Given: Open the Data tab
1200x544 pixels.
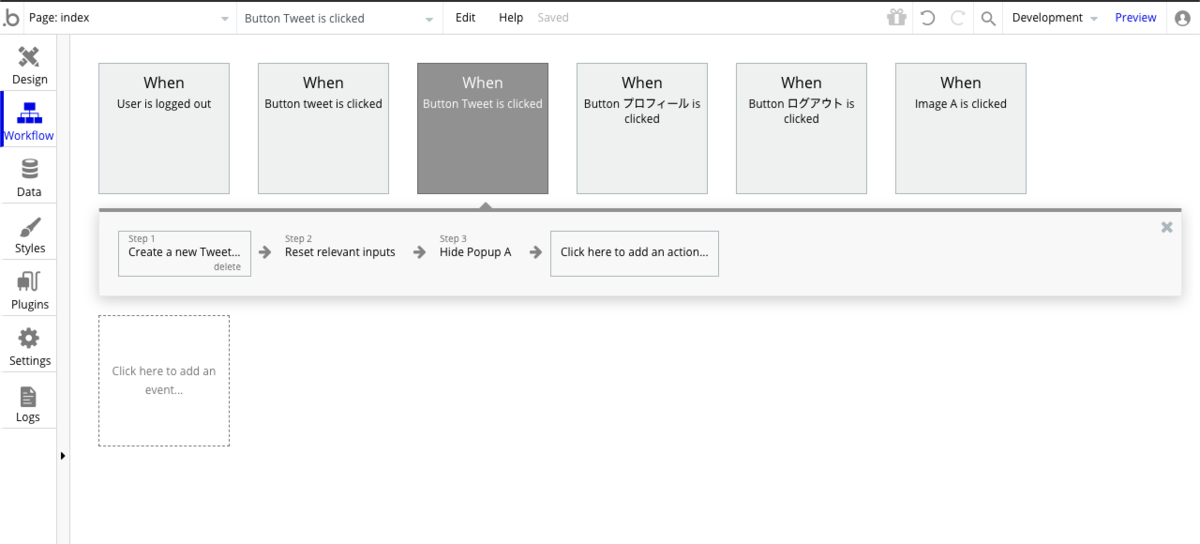Looking at the screenshot, I should (x=29, y=178).
